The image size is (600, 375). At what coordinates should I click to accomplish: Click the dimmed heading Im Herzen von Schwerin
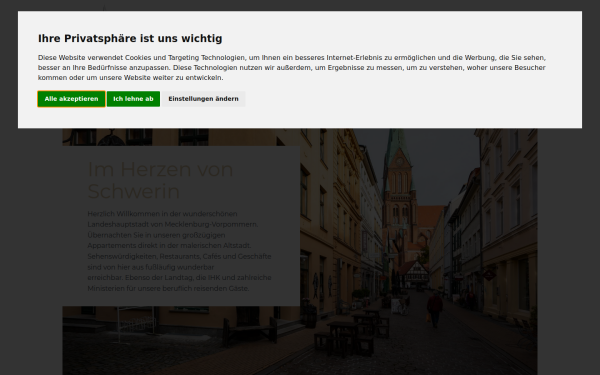click(x=160, y=180)
